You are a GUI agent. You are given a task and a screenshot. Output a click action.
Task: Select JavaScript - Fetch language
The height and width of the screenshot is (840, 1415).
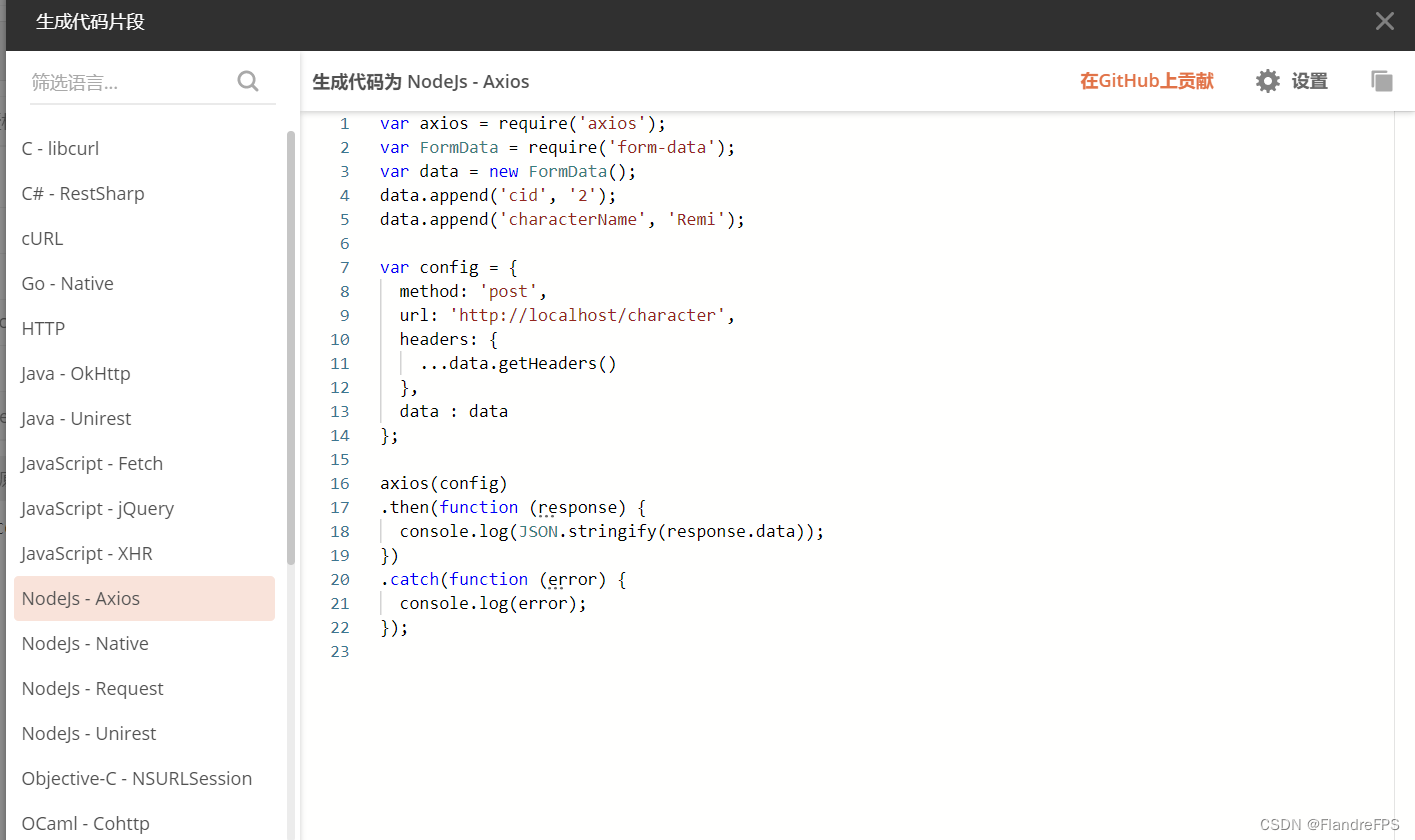(x=92, y=463)
